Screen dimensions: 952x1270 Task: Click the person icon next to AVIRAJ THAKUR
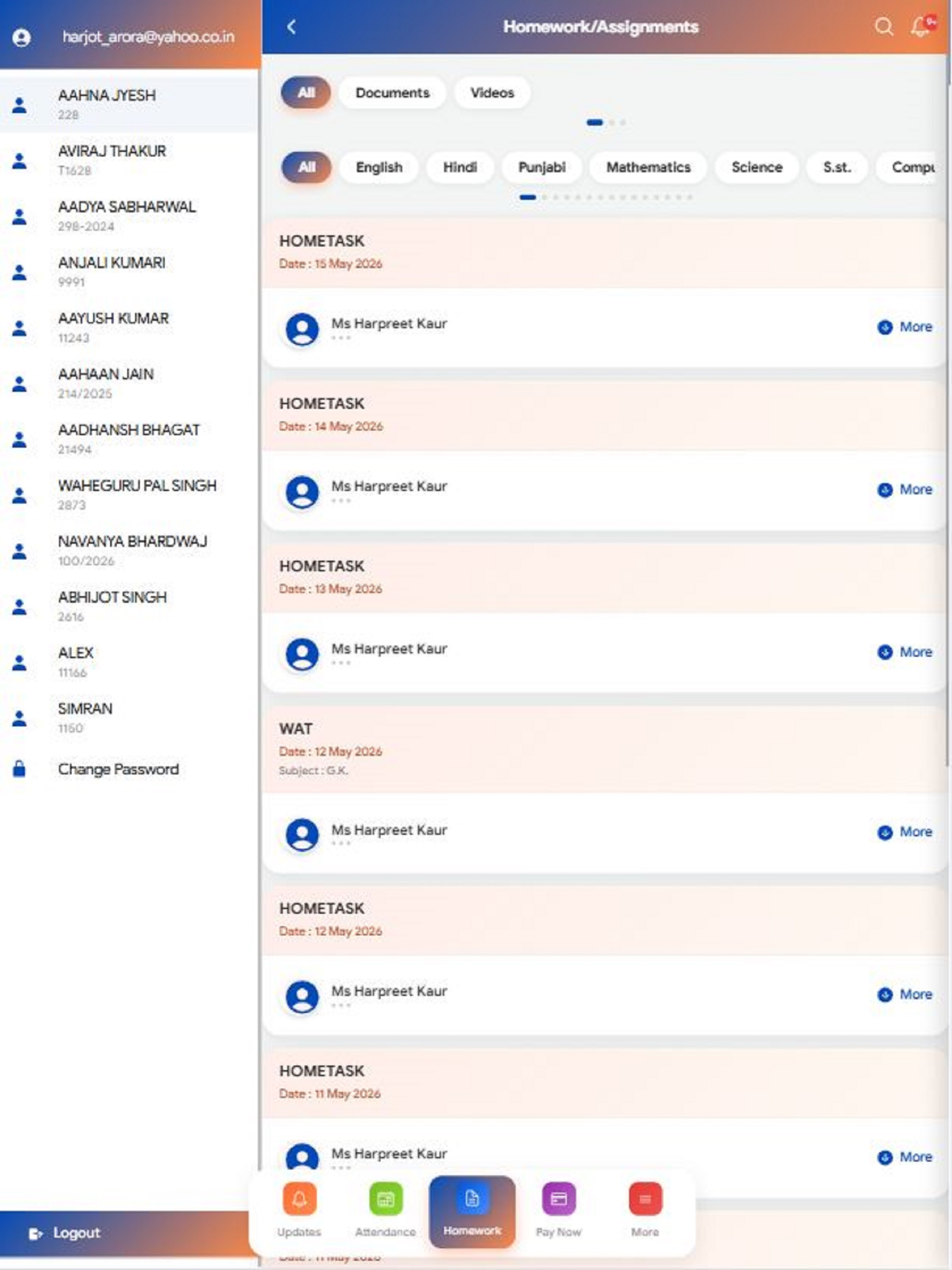click(19, 161)
